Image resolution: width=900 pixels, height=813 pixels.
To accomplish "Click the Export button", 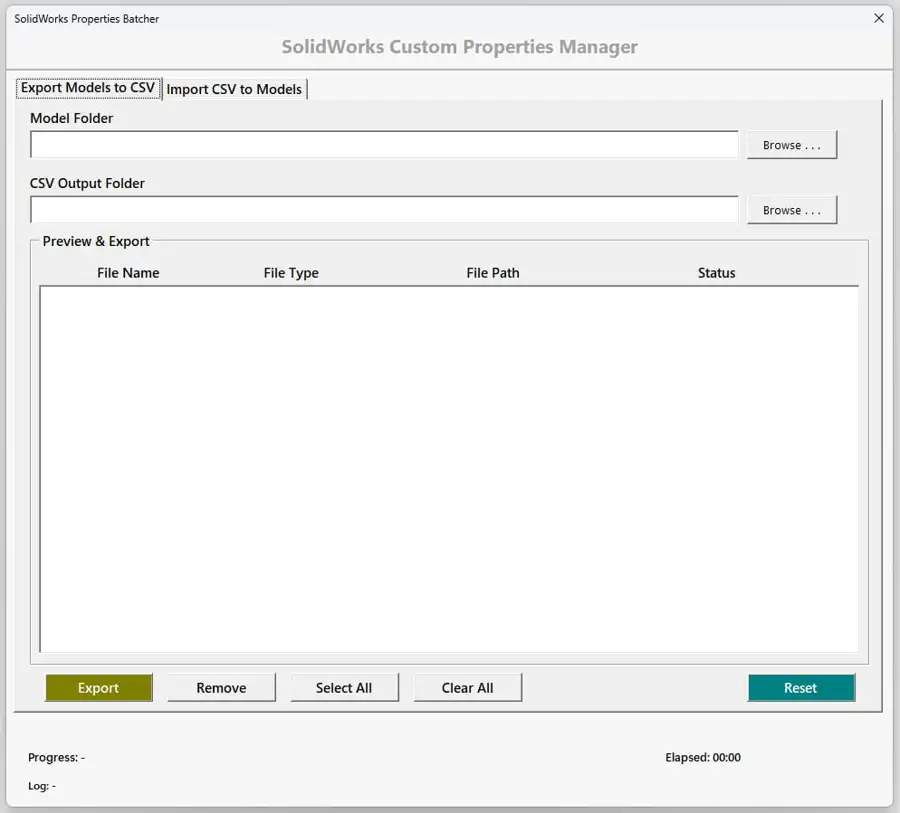I will (x=98, y=687).
